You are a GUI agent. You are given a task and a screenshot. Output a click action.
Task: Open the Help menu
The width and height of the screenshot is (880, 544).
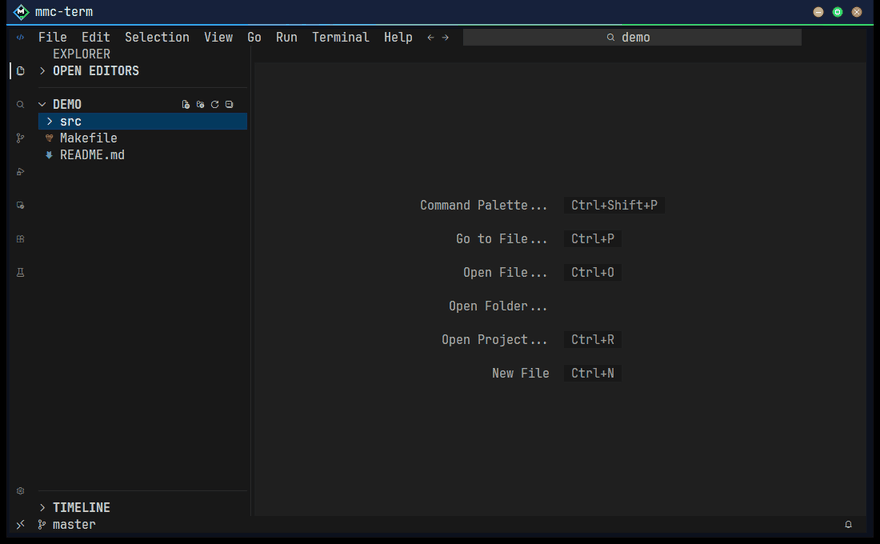point(398,38)
